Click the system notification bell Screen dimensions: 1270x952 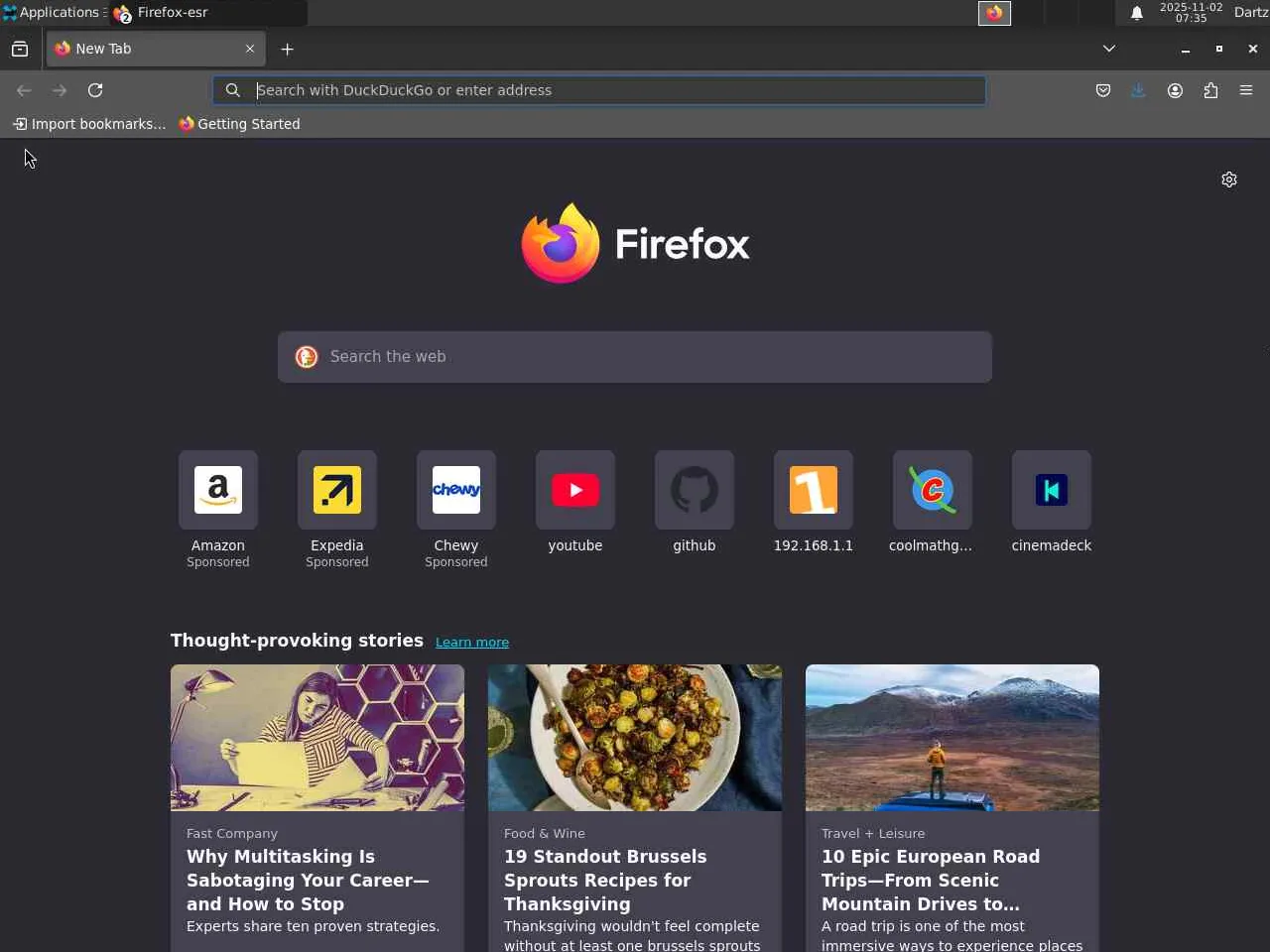coord(1137,13)
